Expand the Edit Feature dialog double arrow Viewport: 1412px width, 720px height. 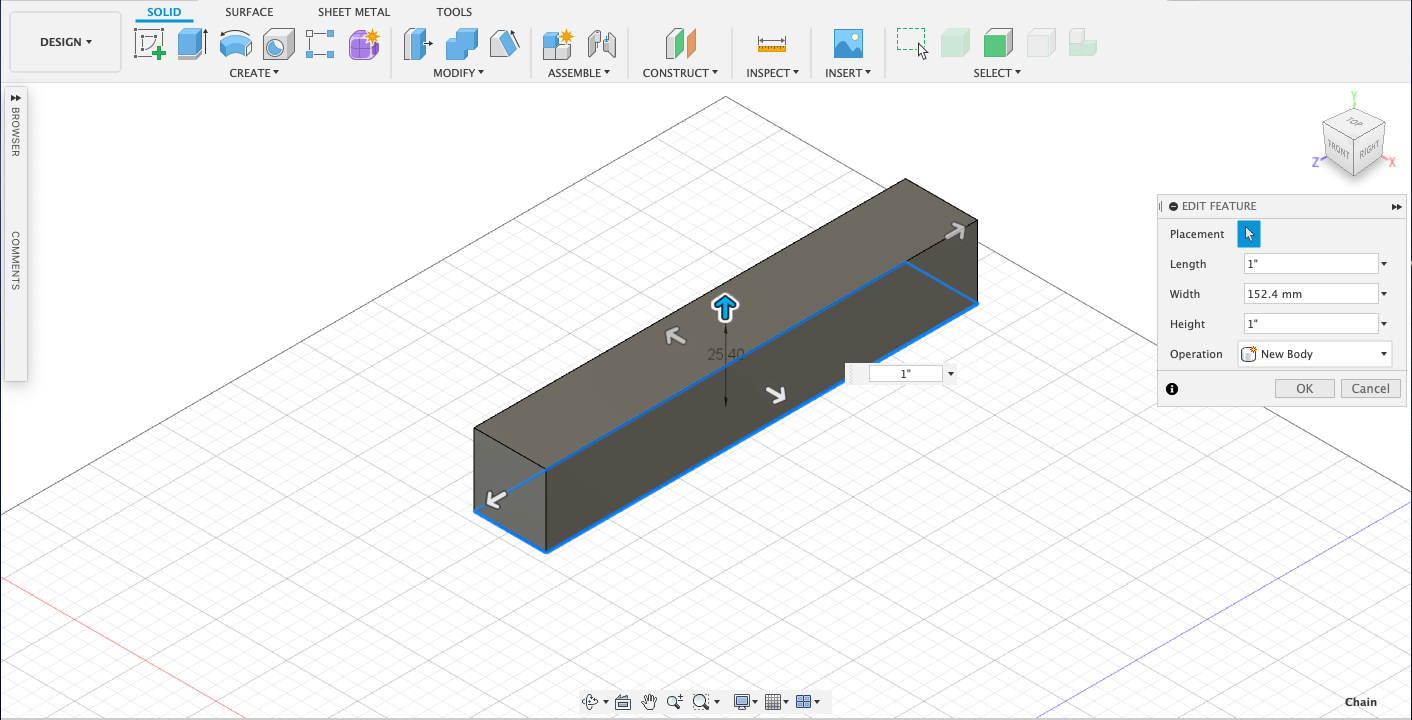tap(1397, 207)
